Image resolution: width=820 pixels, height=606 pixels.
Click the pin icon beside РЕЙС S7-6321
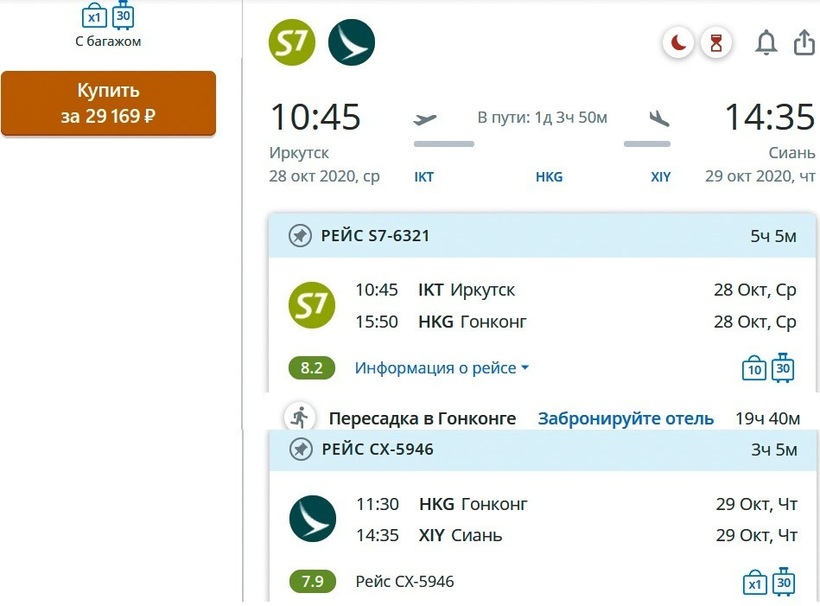coord(299,236)
